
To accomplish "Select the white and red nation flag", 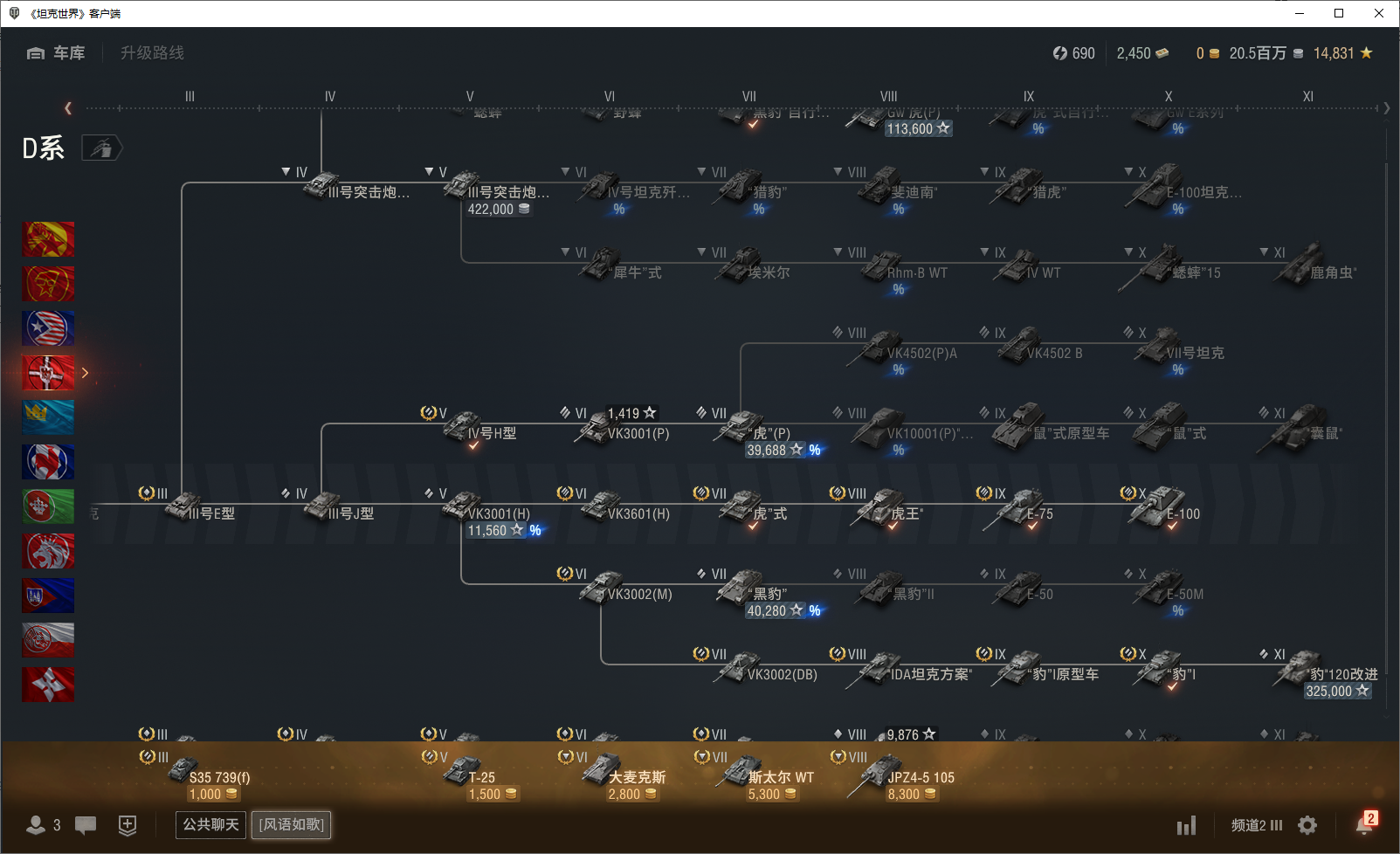I will 48,640.
